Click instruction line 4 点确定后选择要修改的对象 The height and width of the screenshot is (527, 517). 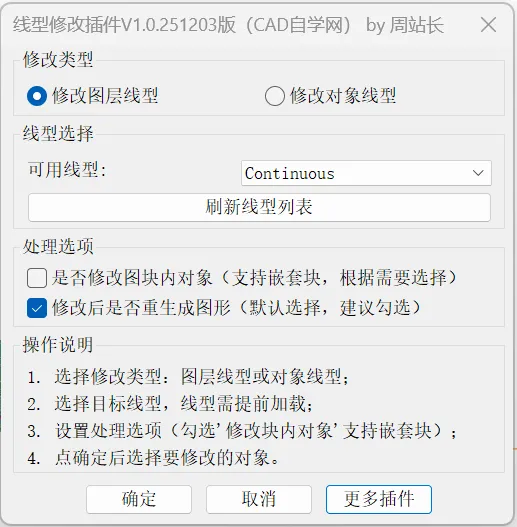click(x=154, y=458)
